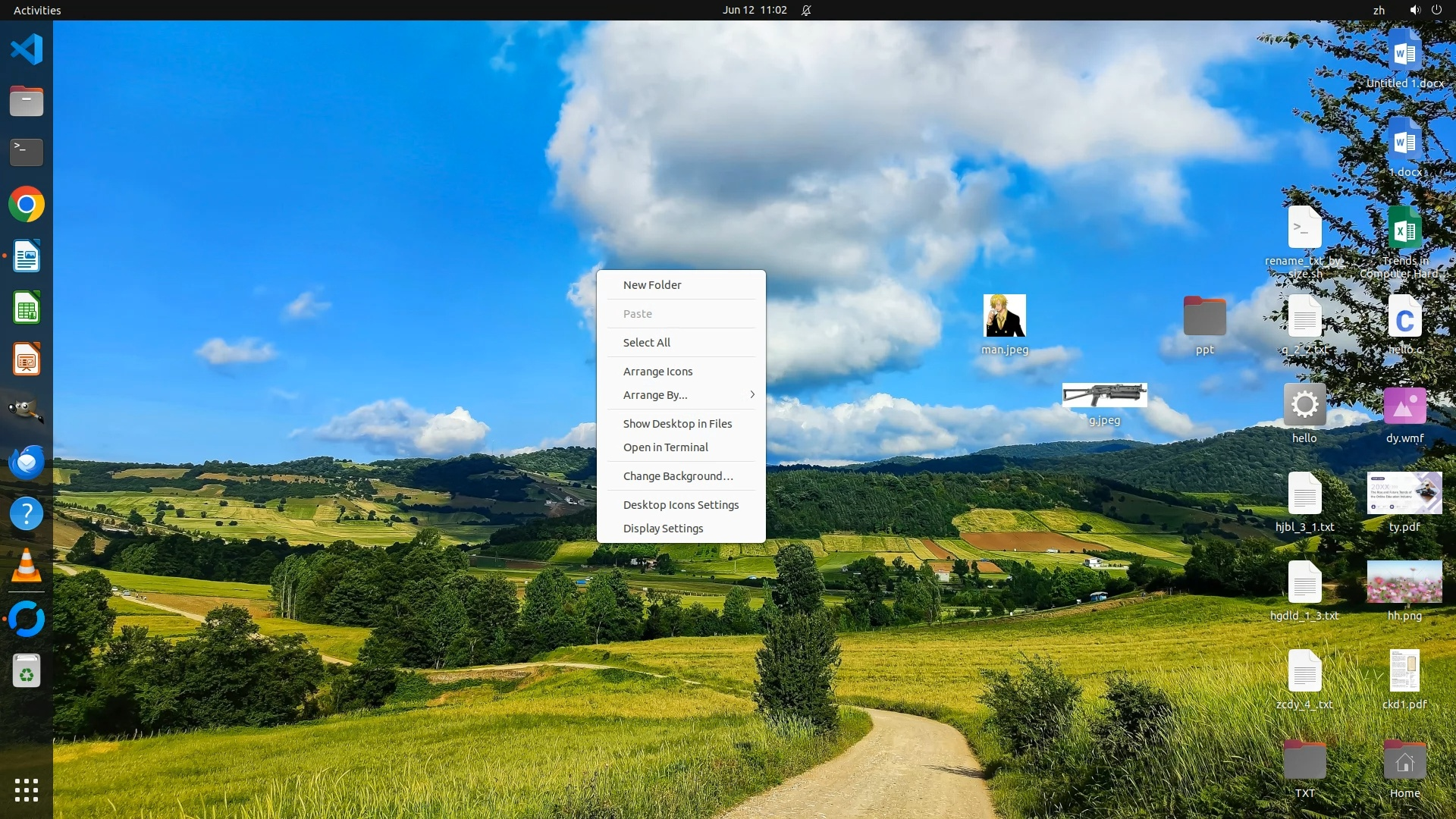Open the zh input source menu
The image size is (1456, 819).
click(x=1379, y=10)
